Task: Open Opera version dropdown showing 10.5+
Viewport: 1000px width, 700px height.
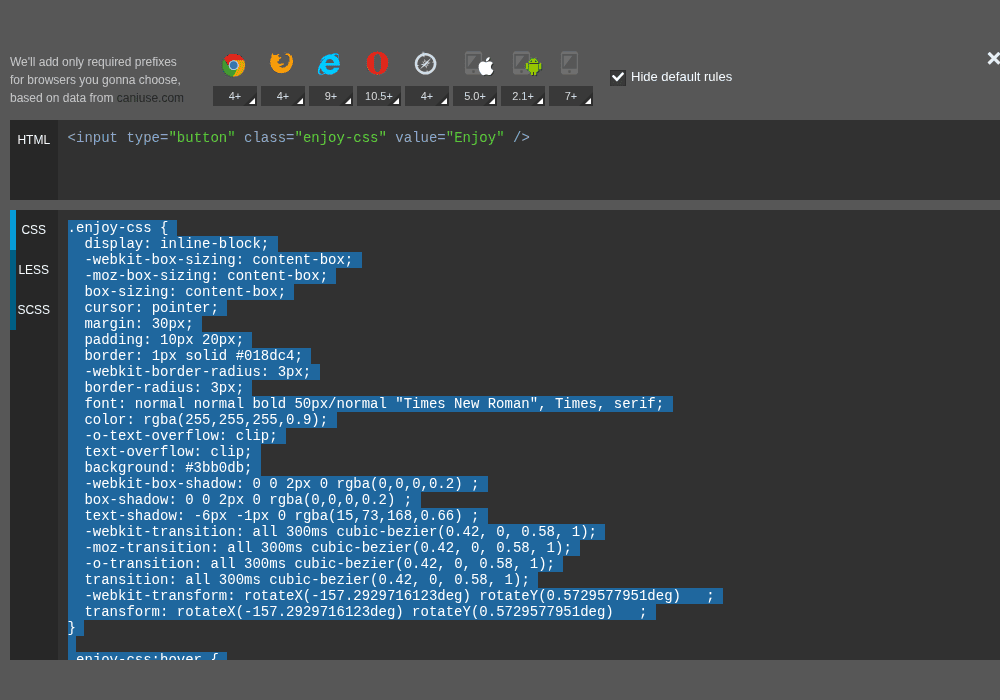Action: click(379, 96)
